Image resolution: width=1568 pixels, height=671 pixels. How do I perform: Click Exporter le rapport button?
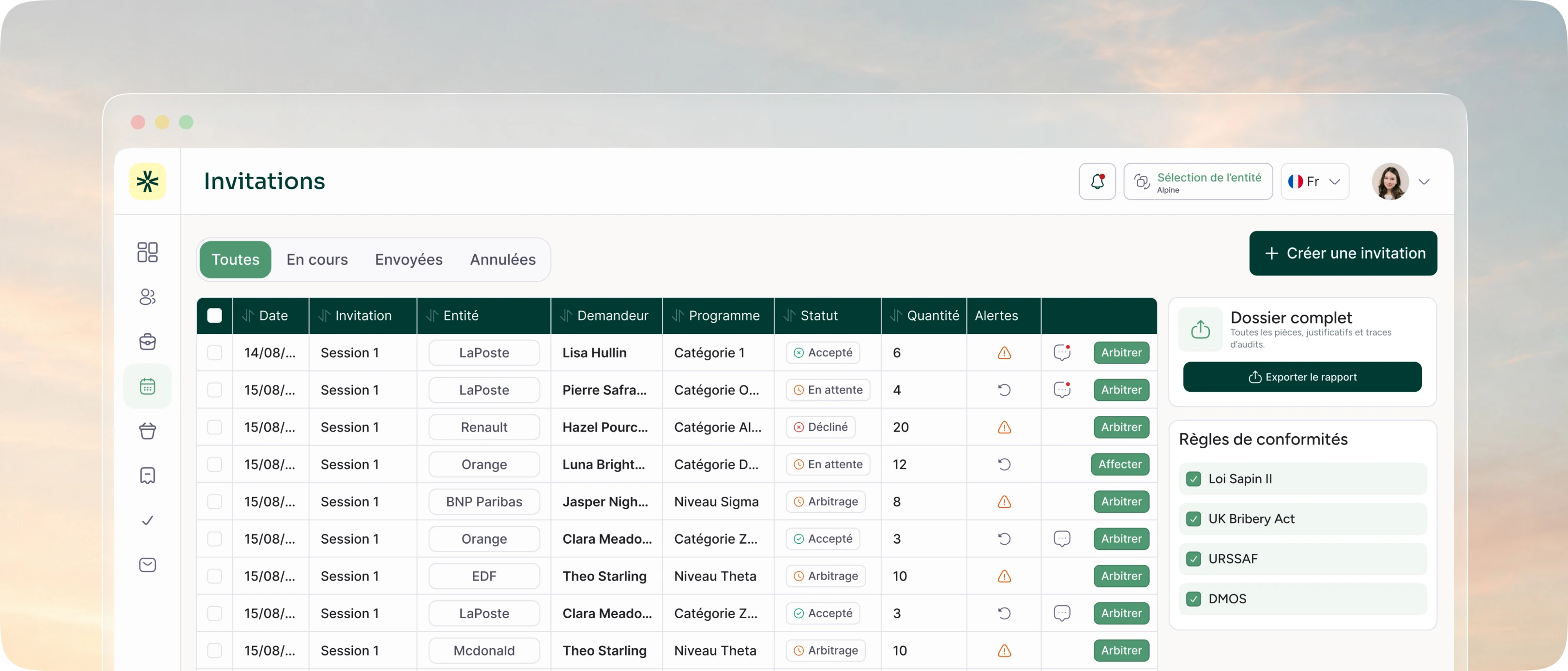click(x=1302, y=377)
